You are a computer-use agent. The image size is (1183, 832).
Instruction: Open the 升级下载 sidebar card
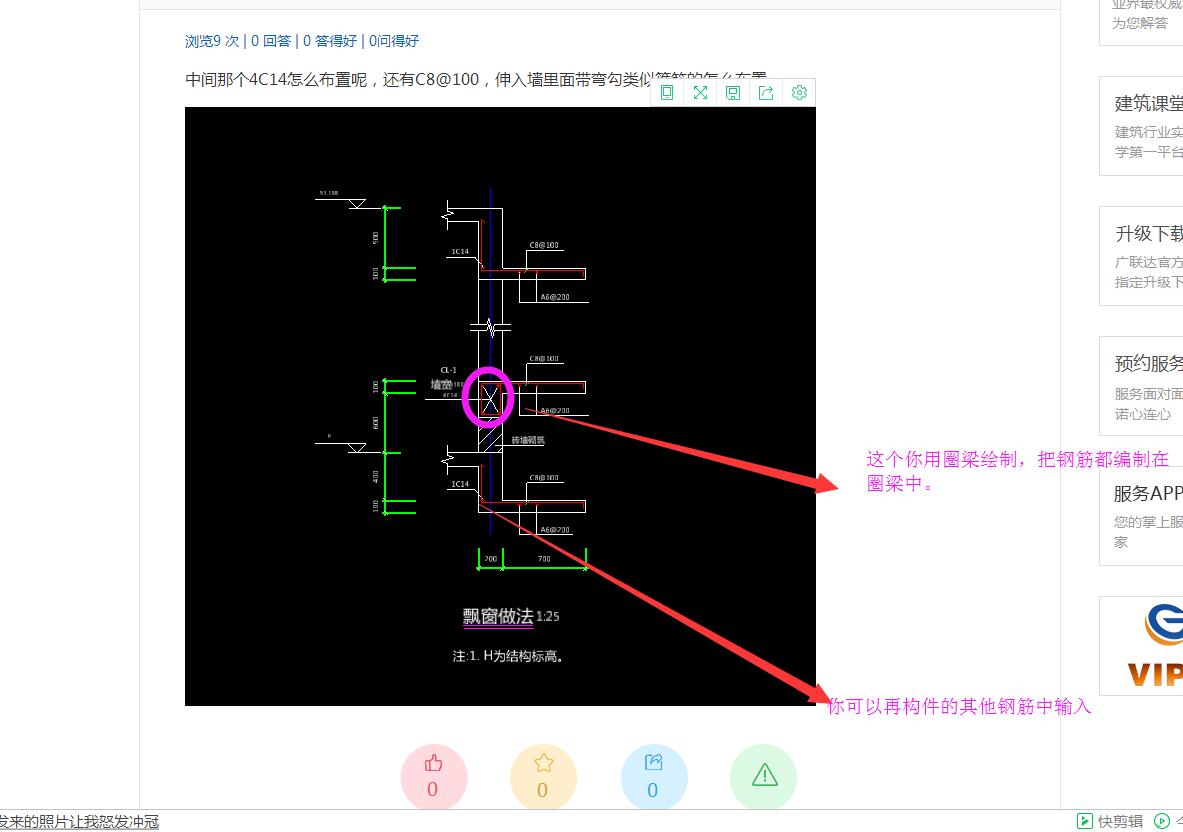[1142, 256]
